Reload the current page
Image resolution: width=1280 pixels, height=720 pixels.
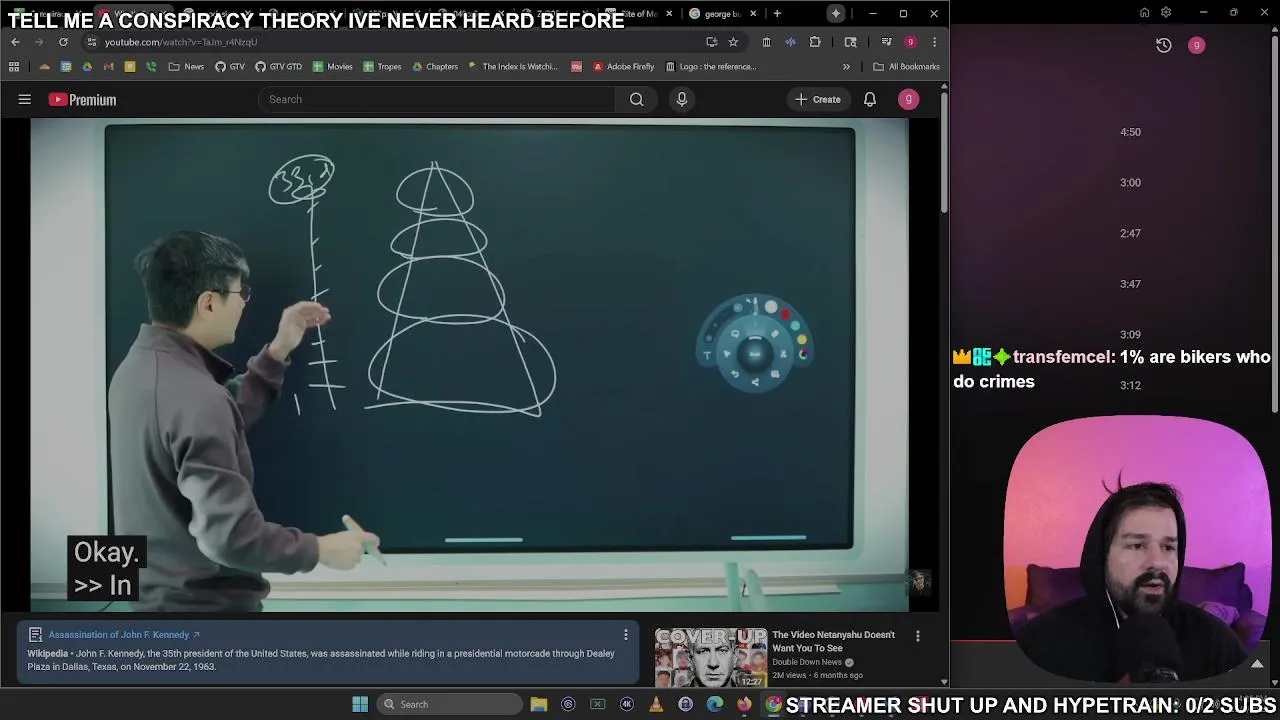click(x=63, y=42)
